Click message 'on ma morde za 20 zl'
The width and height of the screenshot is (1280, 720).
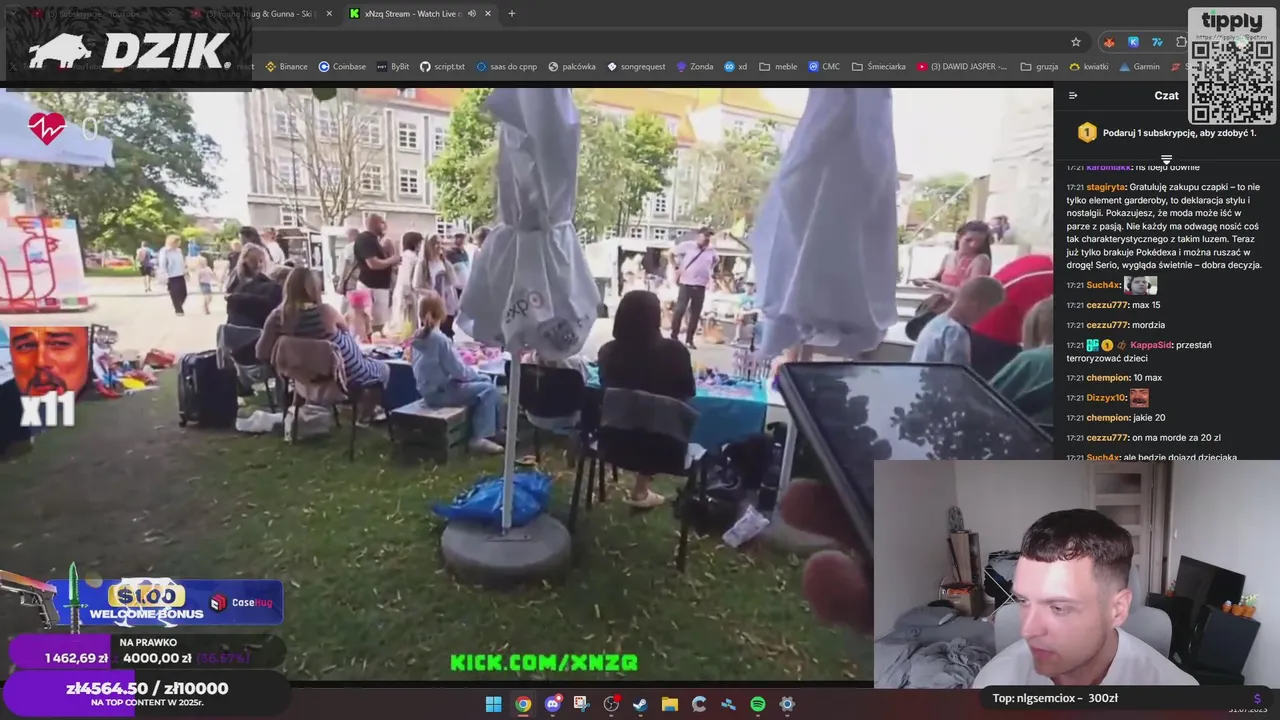pos(1176,438)
